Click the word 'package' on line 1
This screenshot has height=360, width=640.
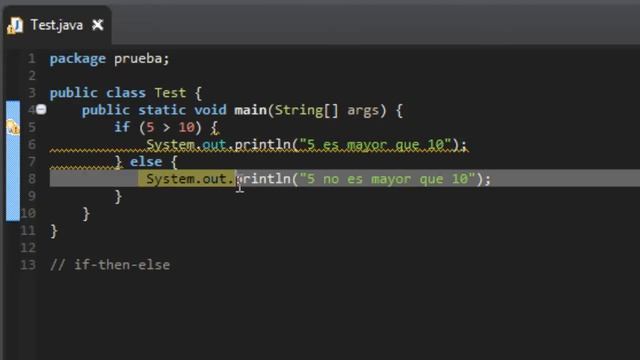[78, 59]
